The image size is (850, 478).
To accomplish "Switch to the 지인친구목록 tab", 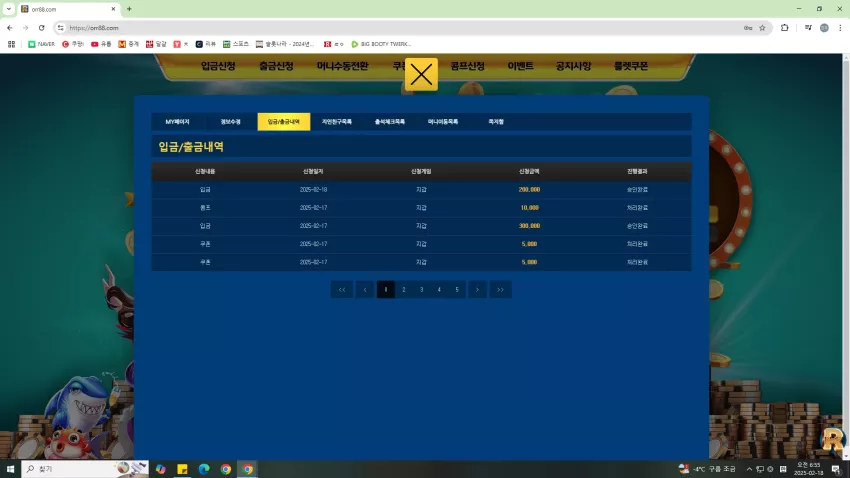I will click(337, 122).
